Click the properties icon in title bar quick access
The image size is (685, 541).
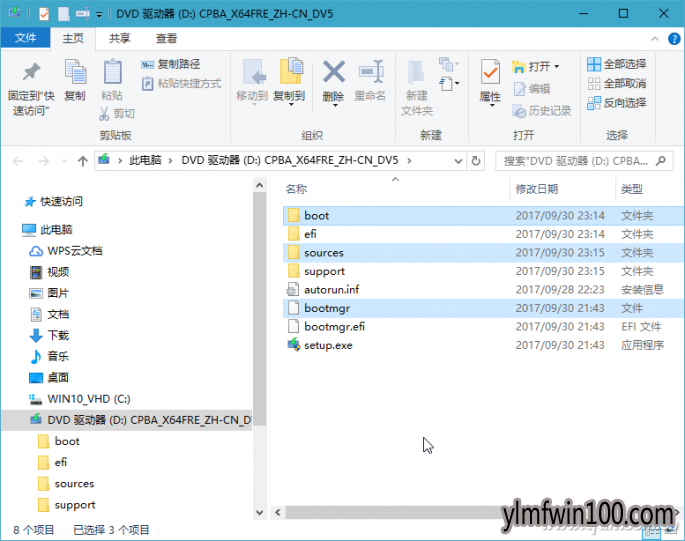[44, 14]
